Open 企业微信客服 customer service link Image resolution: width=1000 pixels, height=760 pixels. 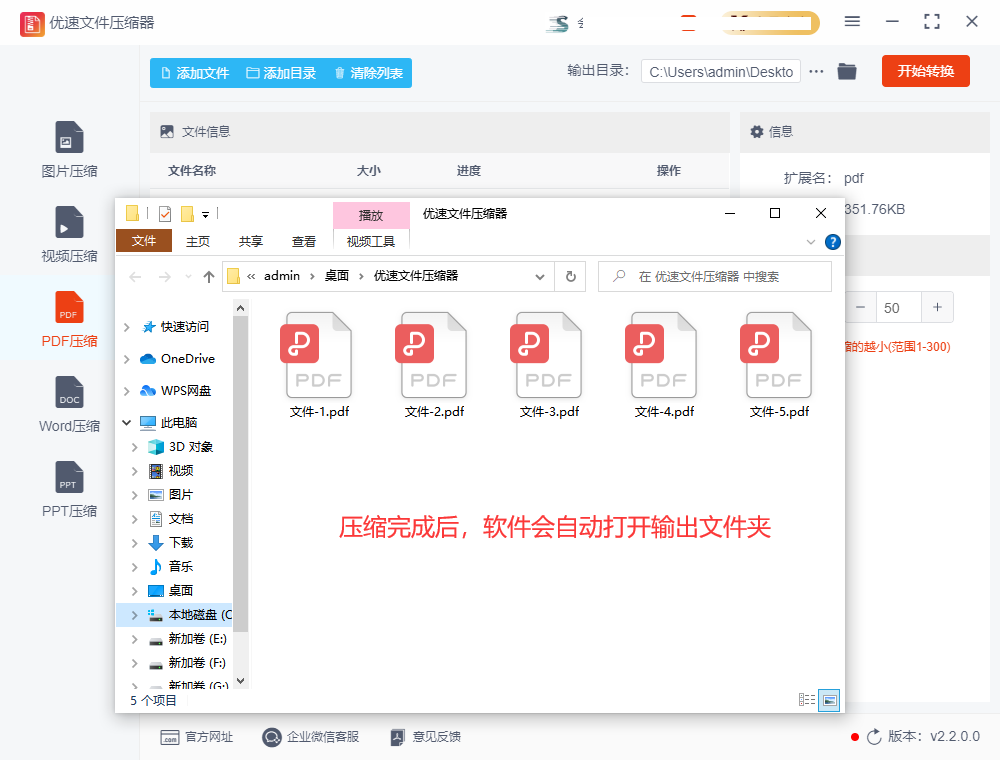[x=311, y=737]
